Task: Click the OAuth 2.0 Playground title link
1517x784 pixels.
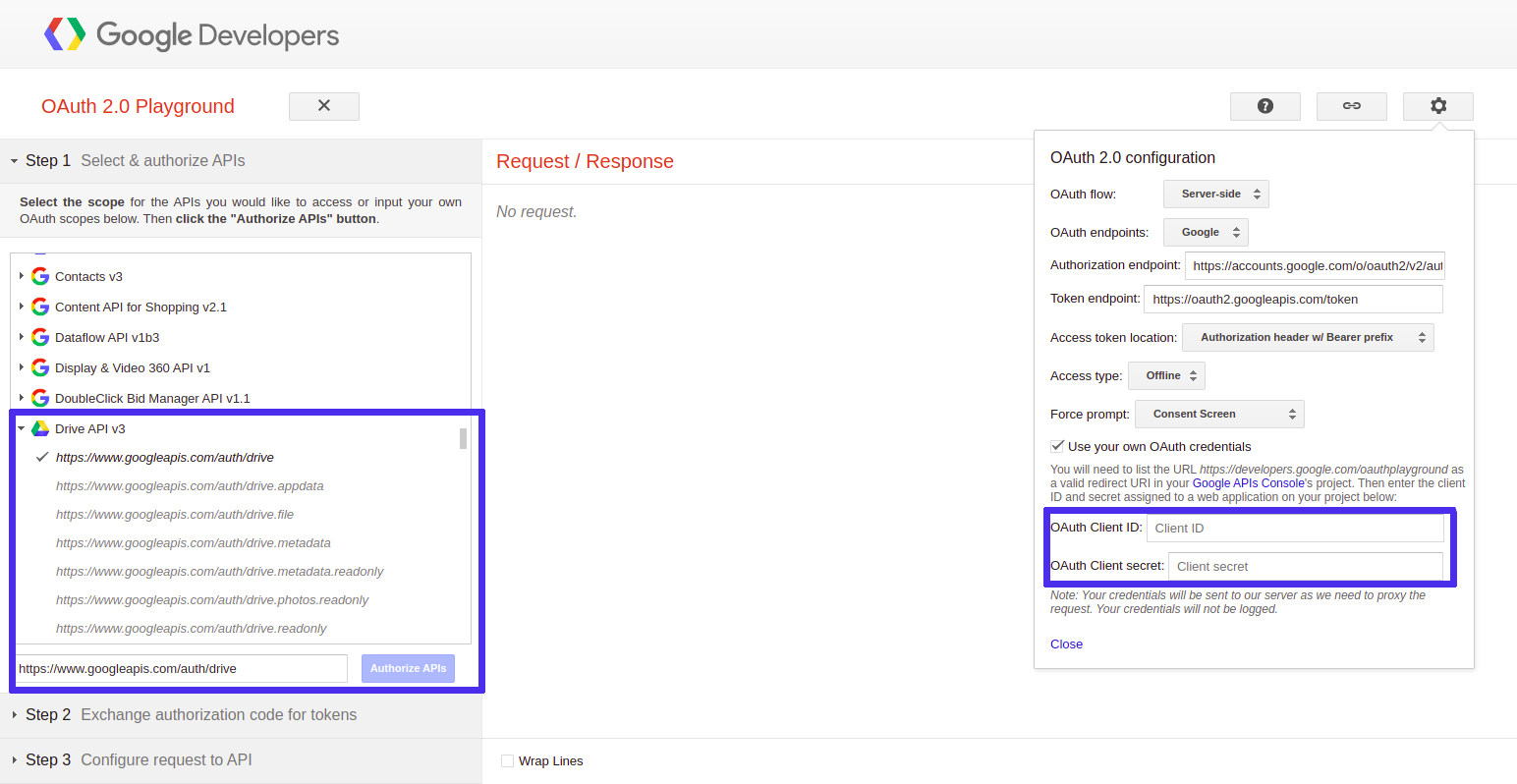Action: click(138, 106)
